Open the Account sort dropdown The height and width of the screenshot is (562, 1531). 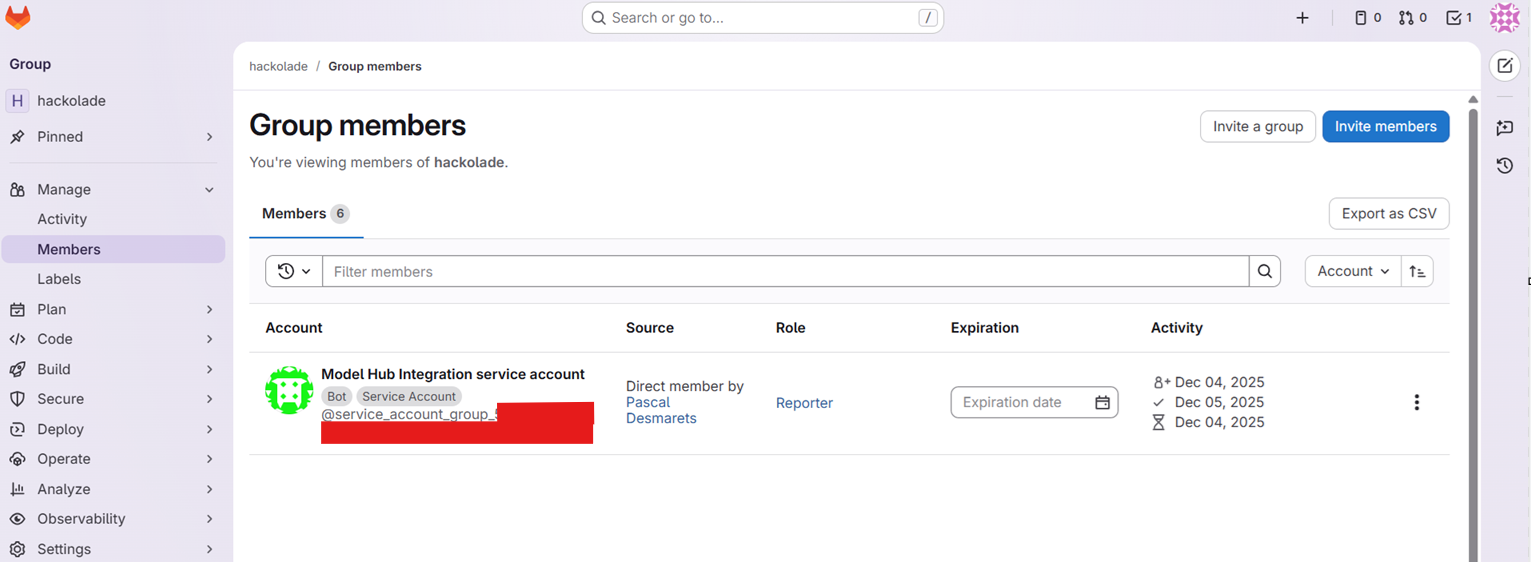tap(1353, 271)
